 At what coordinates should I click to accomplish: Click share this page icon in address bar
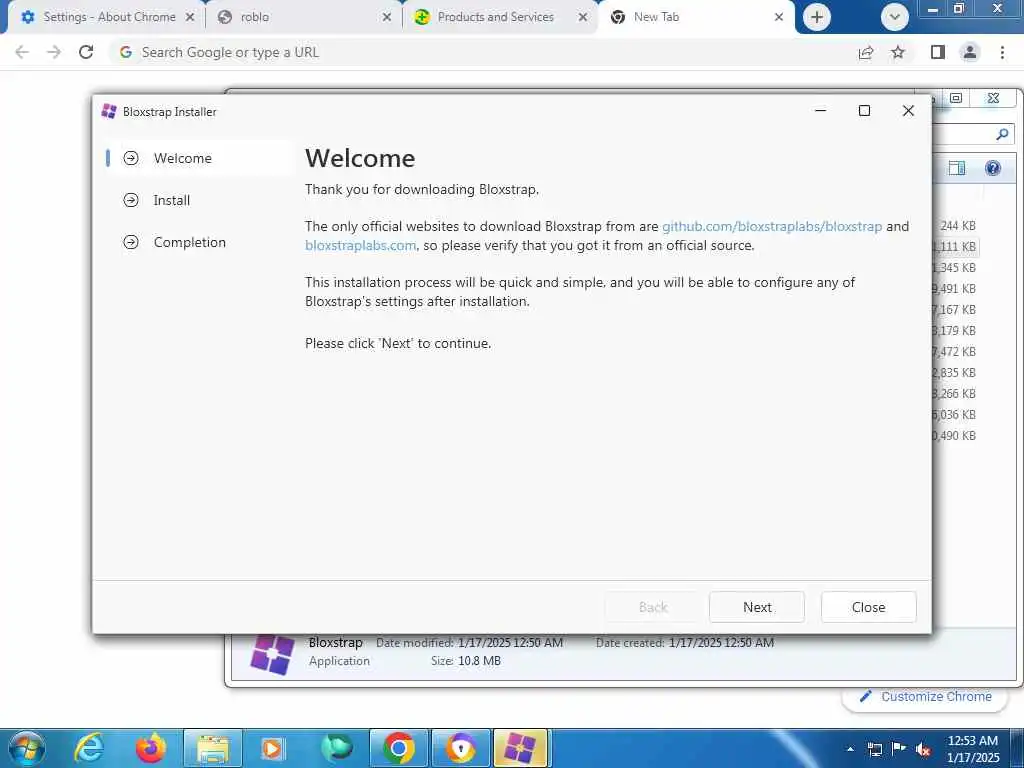(866, 52)
